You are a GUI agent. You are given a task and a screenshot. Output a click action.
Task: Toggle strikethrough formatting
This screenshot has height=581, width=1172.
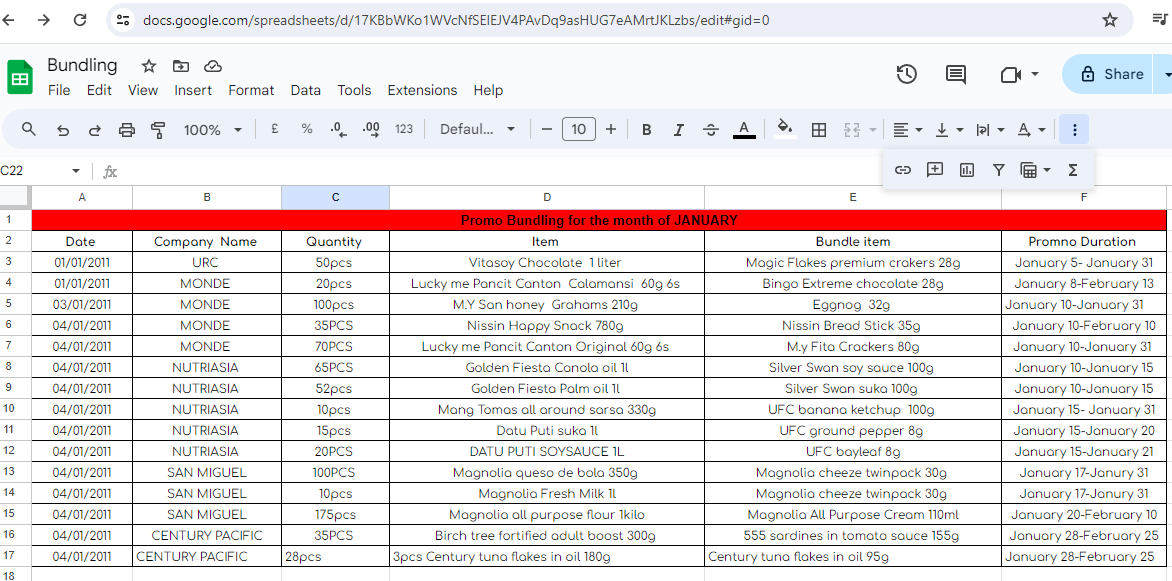pos(710,129)
